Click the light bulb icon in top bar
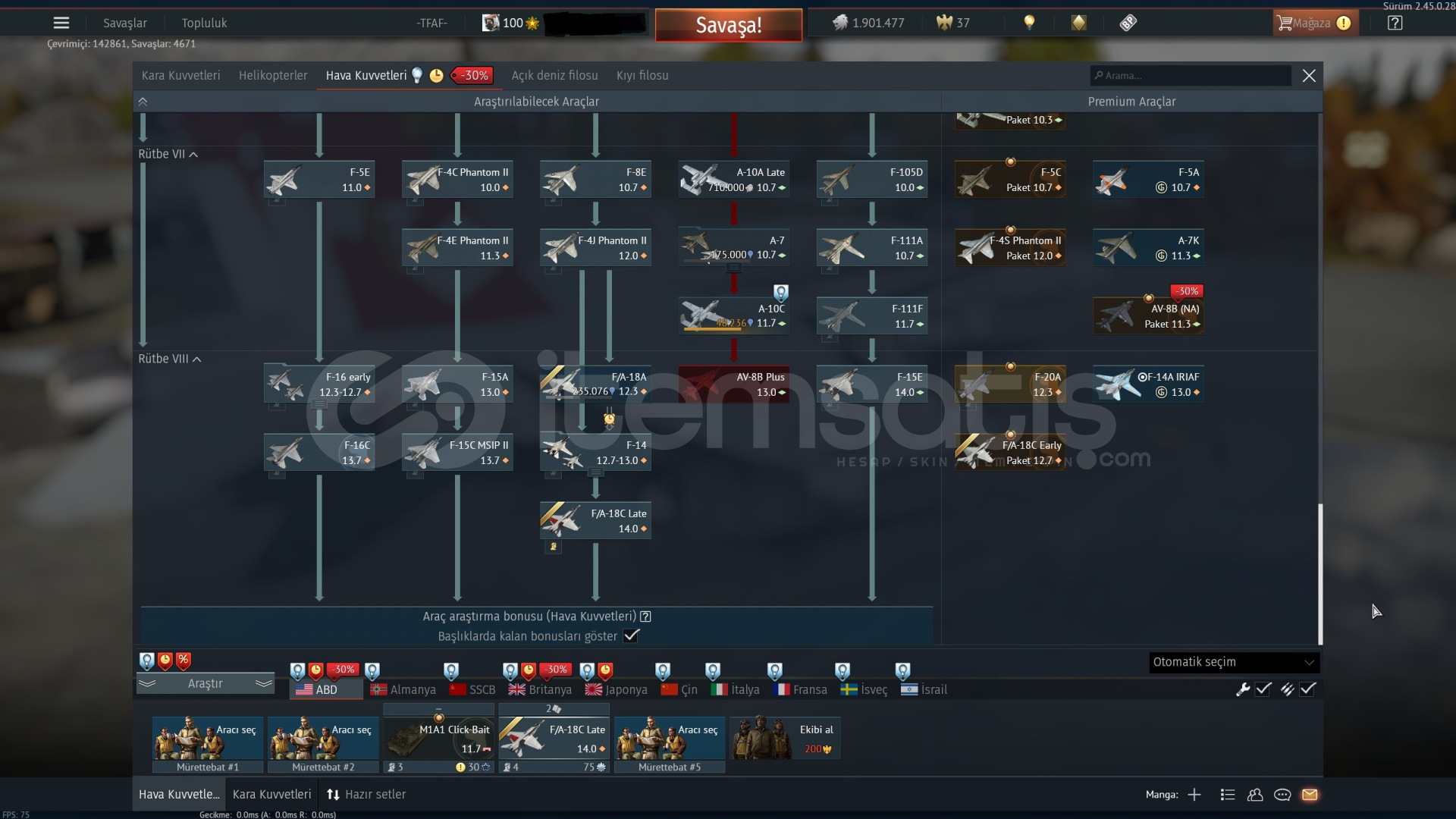The image size is (1456, 819). click(x=1029, y=23)
